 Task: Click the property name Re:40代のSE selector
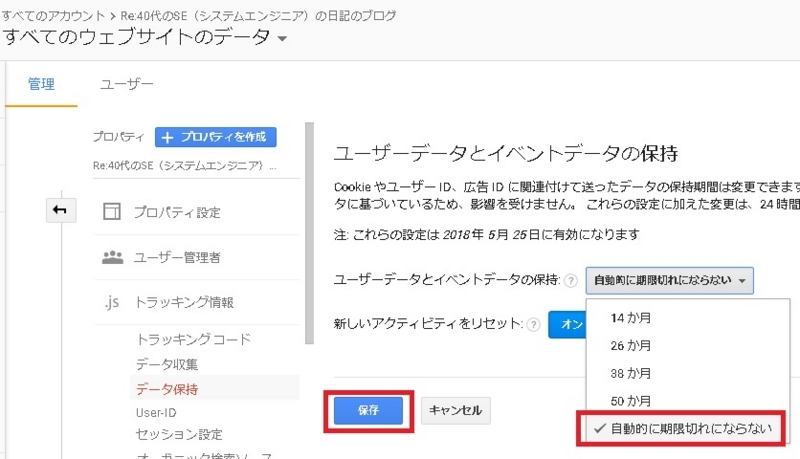click(185, 166)
